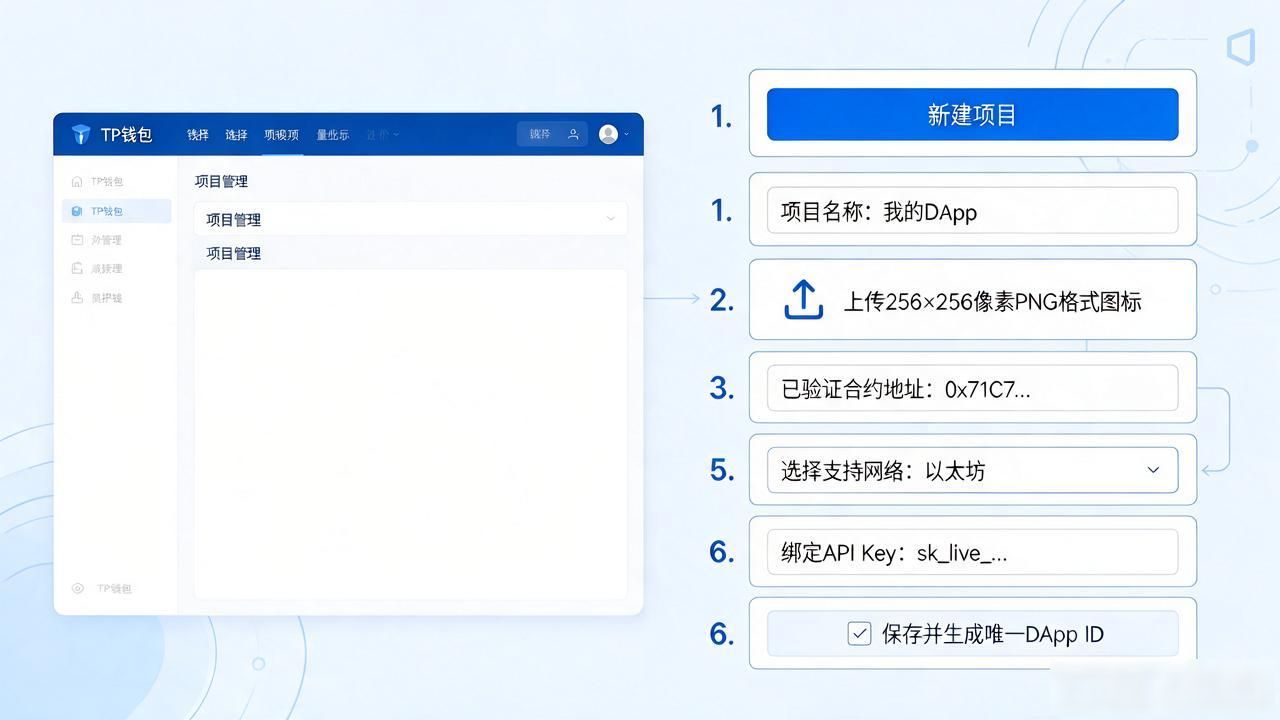Click the 绑定API Key field

972,552
